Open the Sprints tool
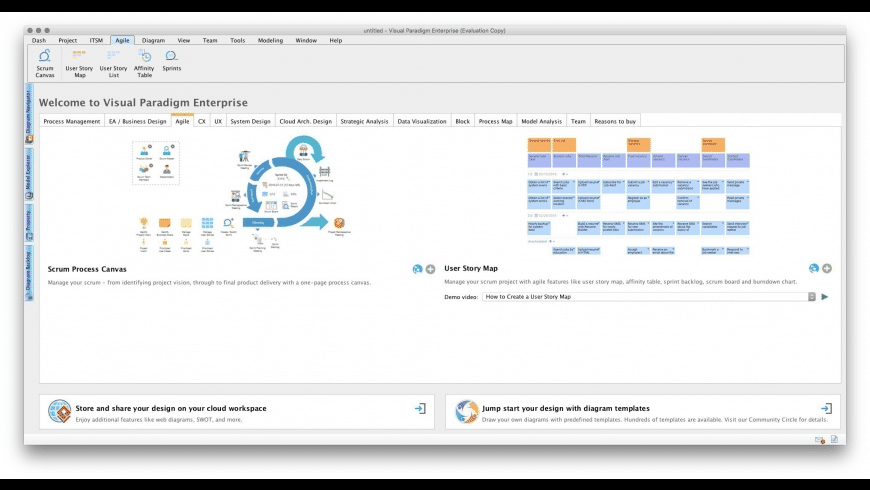Screen dimensions: 870x490 point(171,60)
